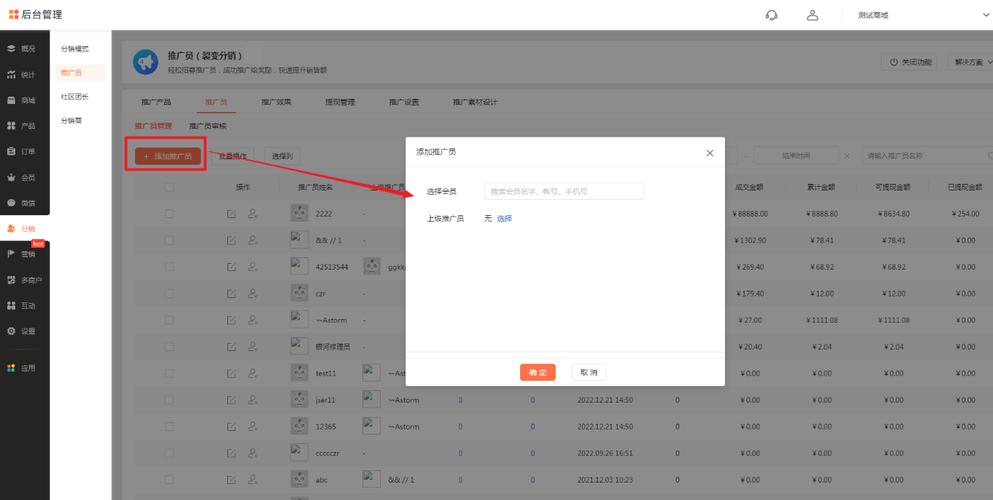Open 应用 apps in the sidebar
993x500 pixels.
[22, 368]
